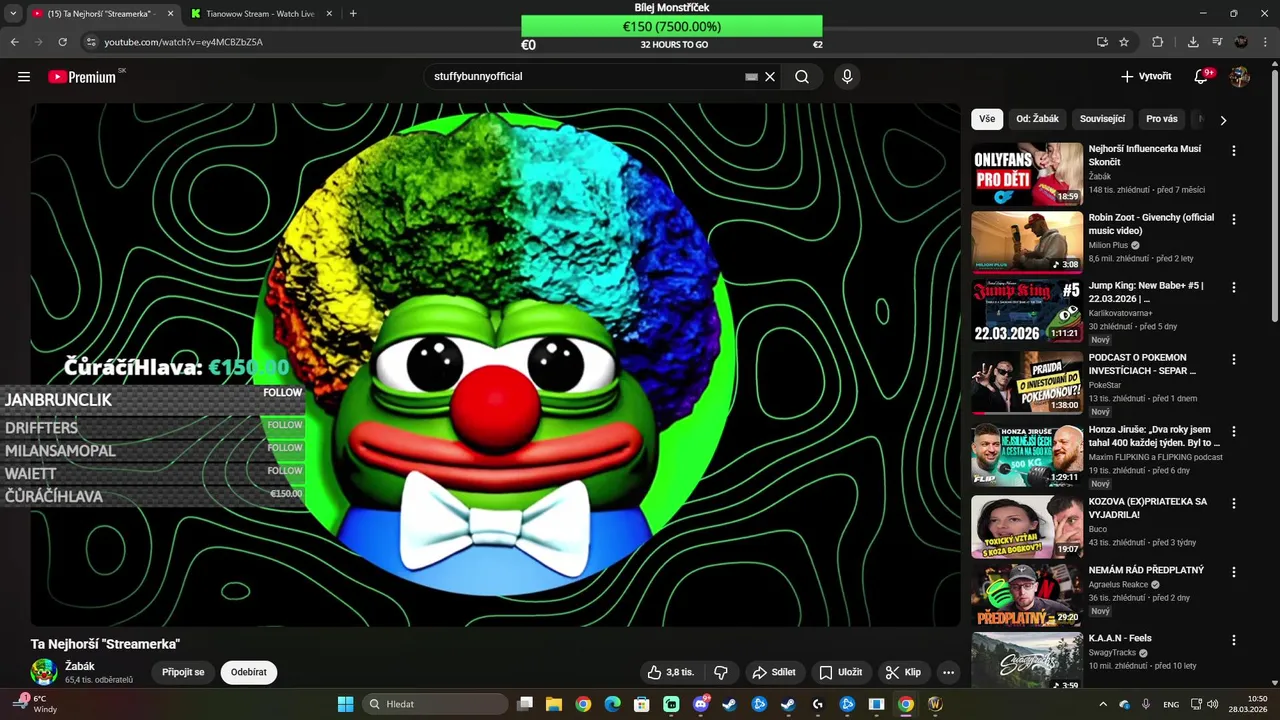Open browser extensions puzzle icon

click(x=1158, y=42)
